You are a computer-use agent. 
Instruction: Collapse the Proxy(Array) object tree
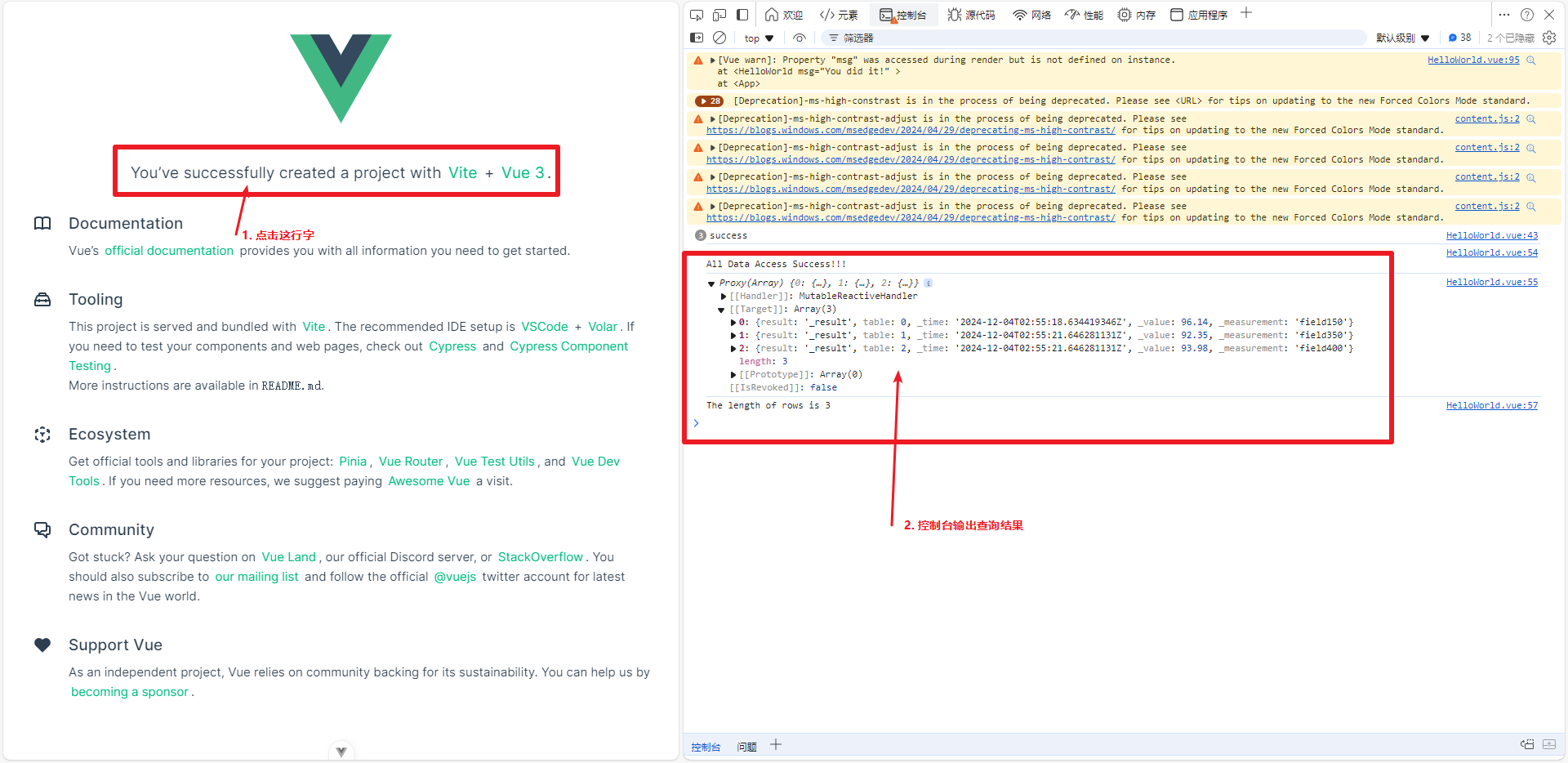711,283
